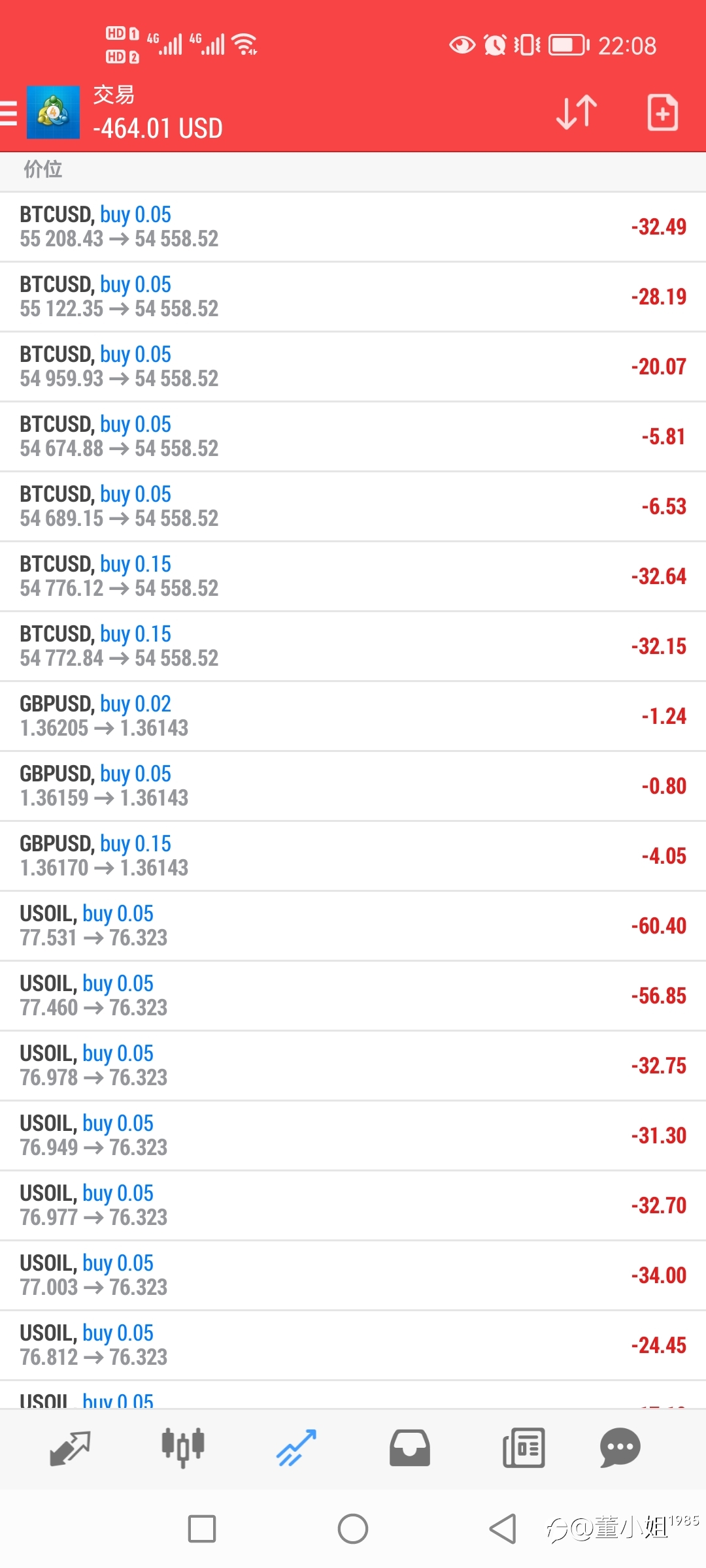Open the Android recent apps square

(x=202, y=1529)
